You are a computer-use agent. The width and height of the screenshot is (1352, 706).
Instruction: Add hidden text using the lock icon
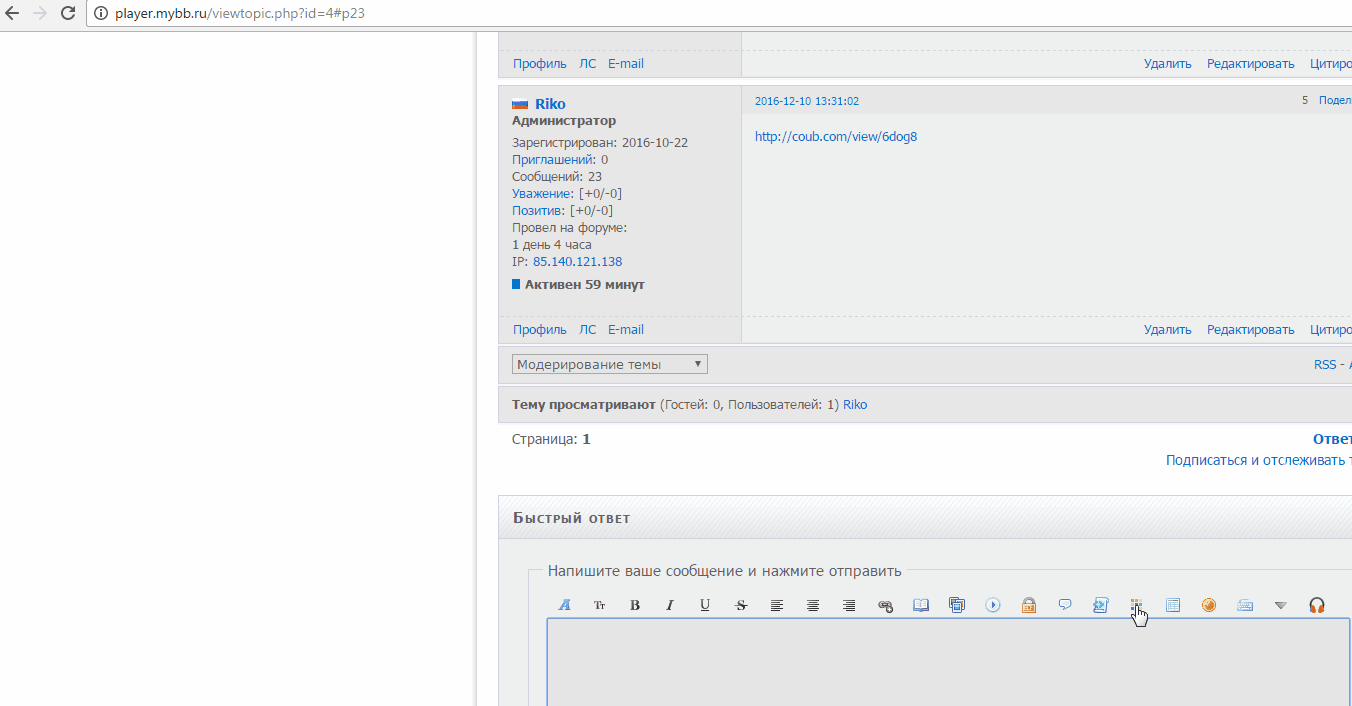[x=1028, y=605]
